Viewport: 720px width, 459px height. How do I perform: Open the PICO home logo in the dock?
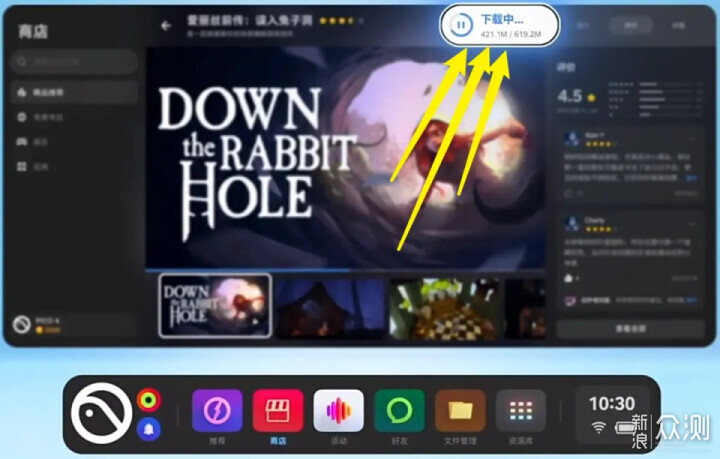click(x=101, y=413)
